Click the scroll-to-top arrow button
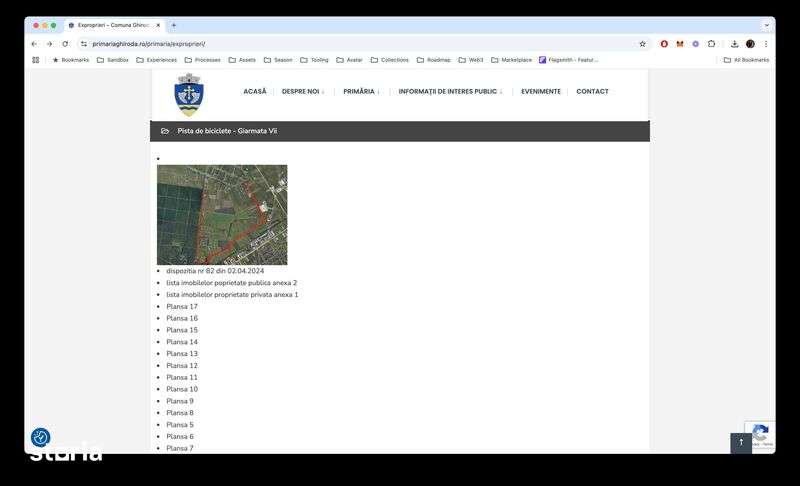 pyautogui.click(x=741, y=443)
